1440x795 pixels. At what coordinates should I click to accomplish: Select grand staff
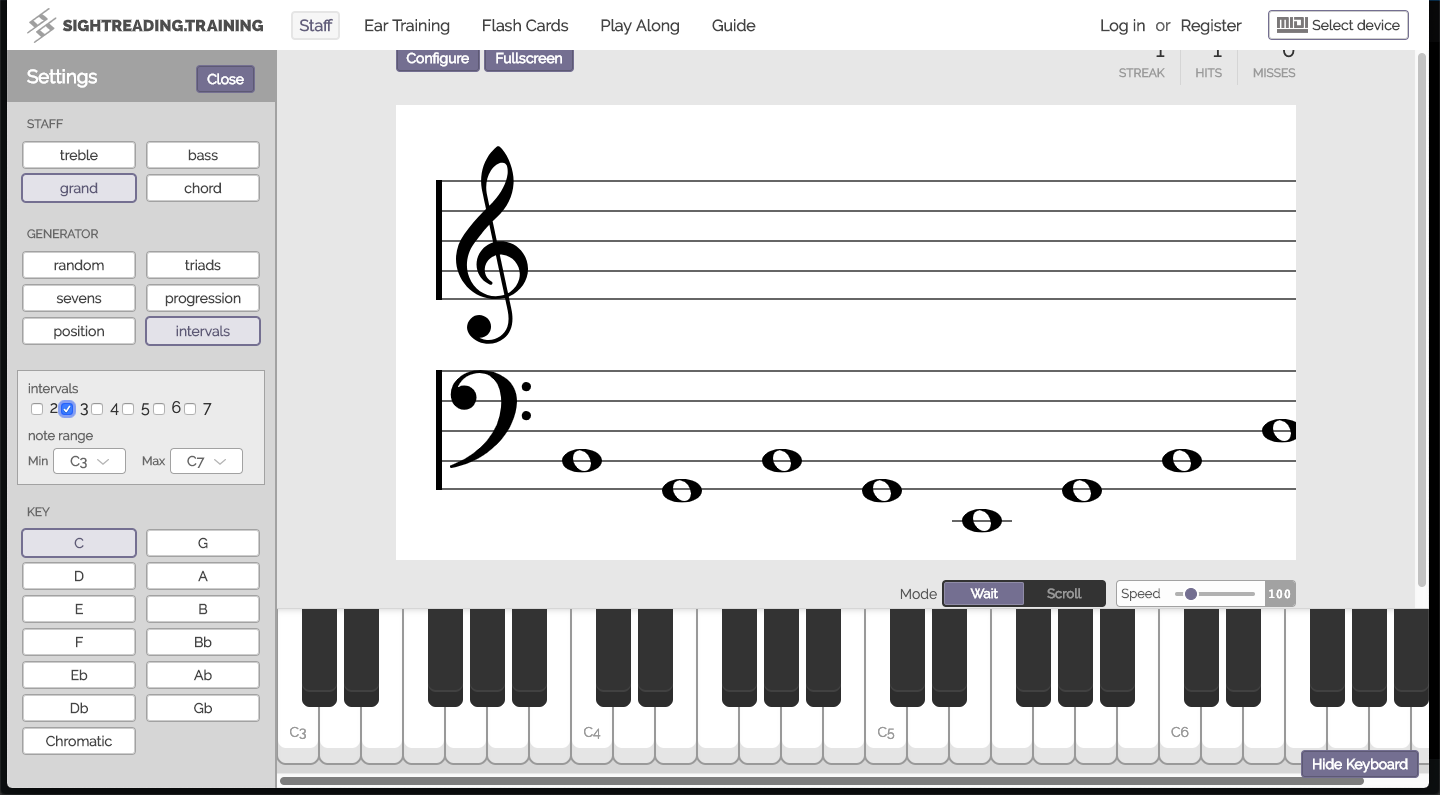[79, 188]
